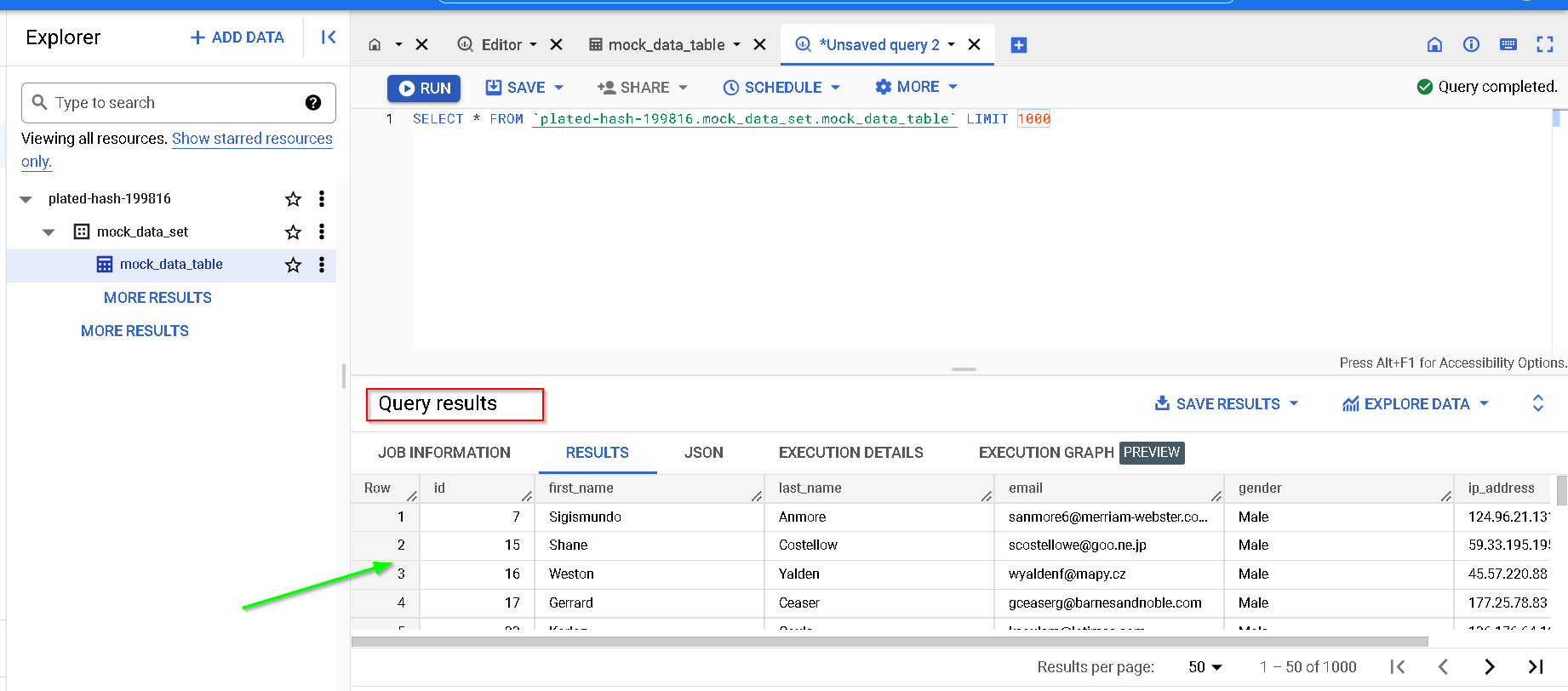Open the JSON tab
The width and height of the screenshot is (1568, 691).
(704, 453)
